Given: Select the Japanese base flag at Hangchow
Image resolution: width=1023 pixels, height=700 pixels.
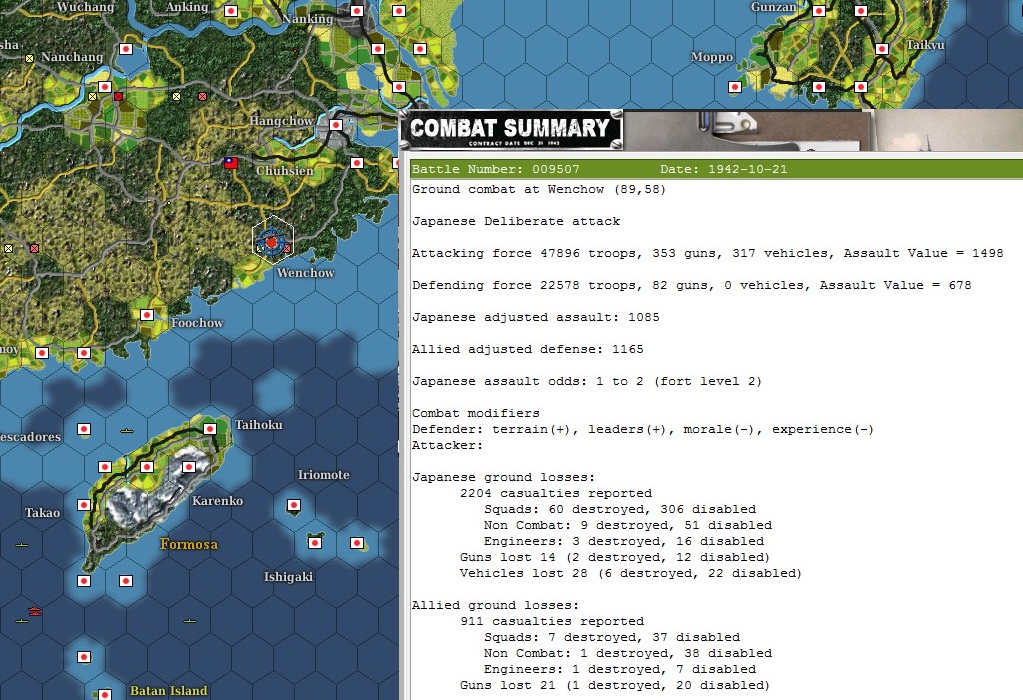Looking at the screenshot, I should [x=336, y=125].
